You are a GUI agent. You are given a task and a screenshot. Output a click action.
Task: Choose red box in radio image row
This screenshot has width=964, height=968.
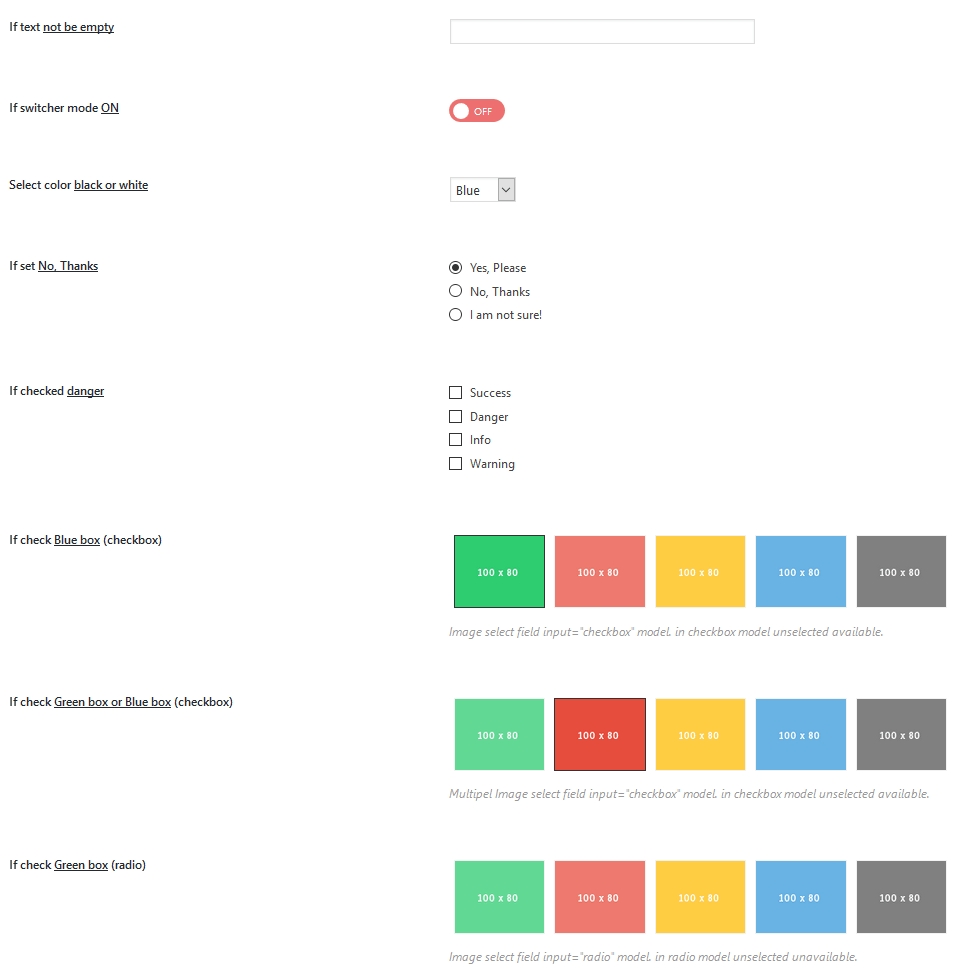pos(599,897)
